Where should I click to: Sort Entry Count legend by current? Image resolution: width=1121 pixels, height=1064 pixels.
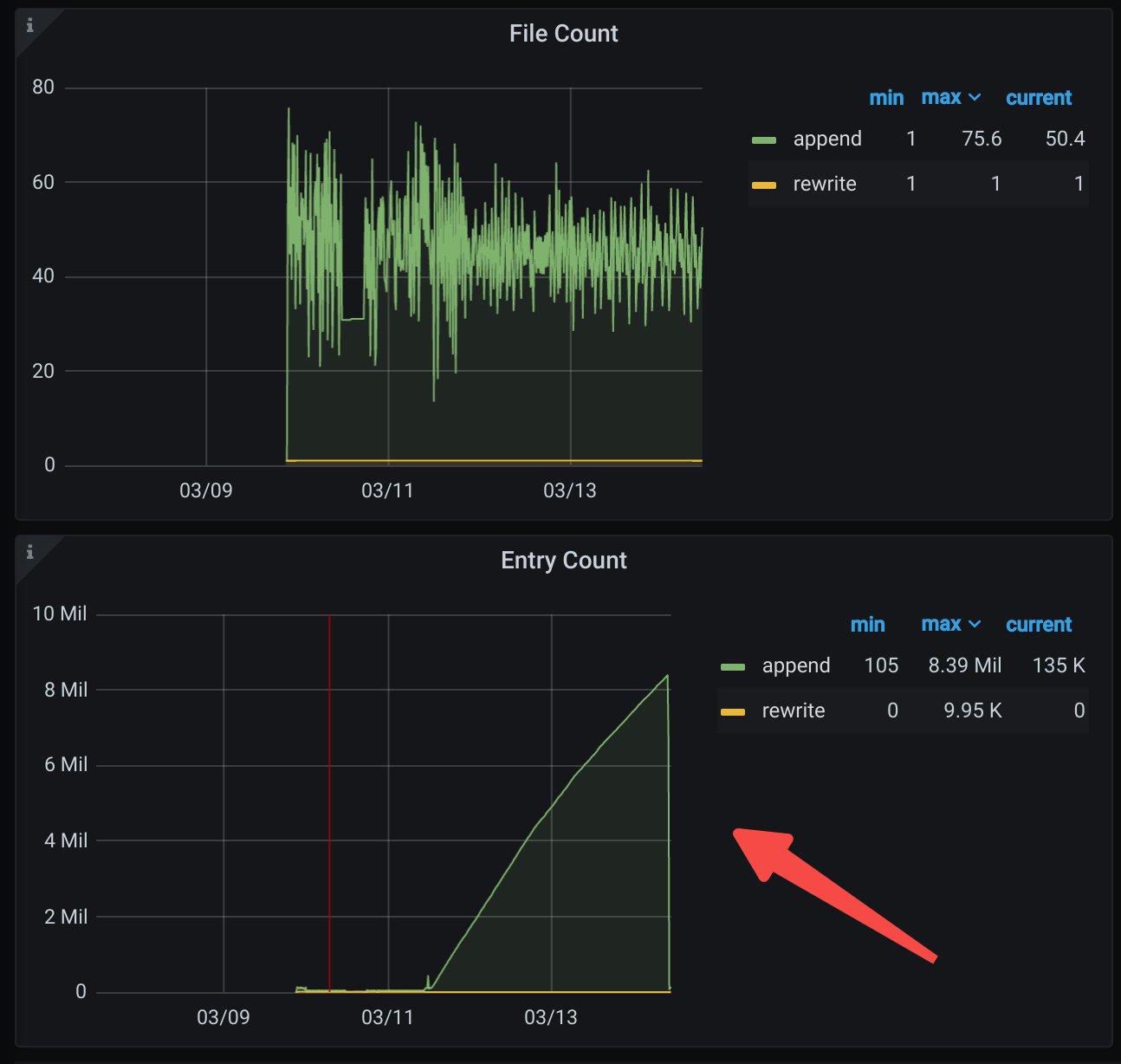(1039, 625)
